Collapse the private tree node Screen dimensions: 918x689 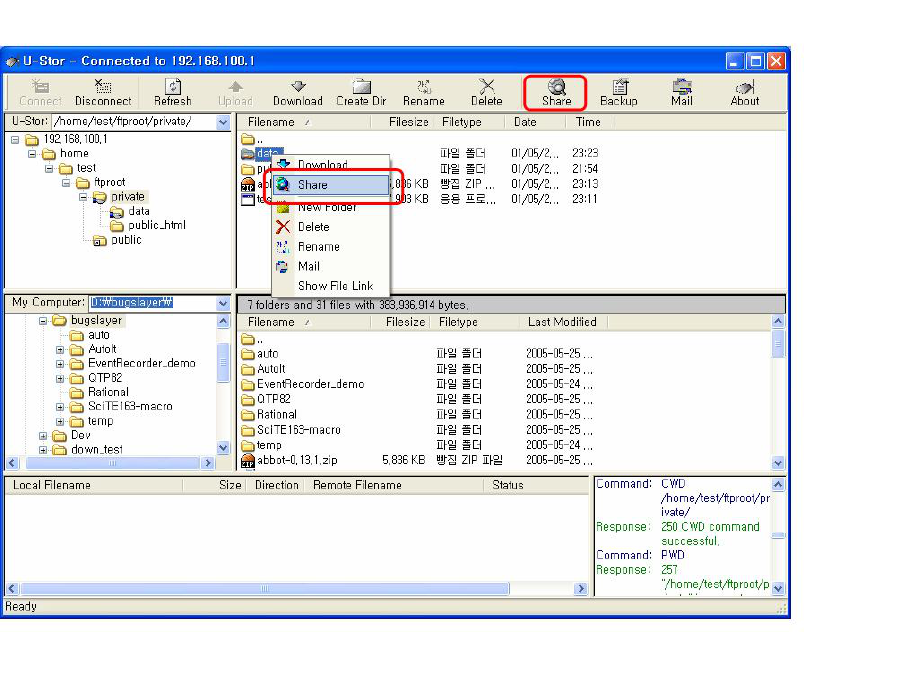point(83,197)
